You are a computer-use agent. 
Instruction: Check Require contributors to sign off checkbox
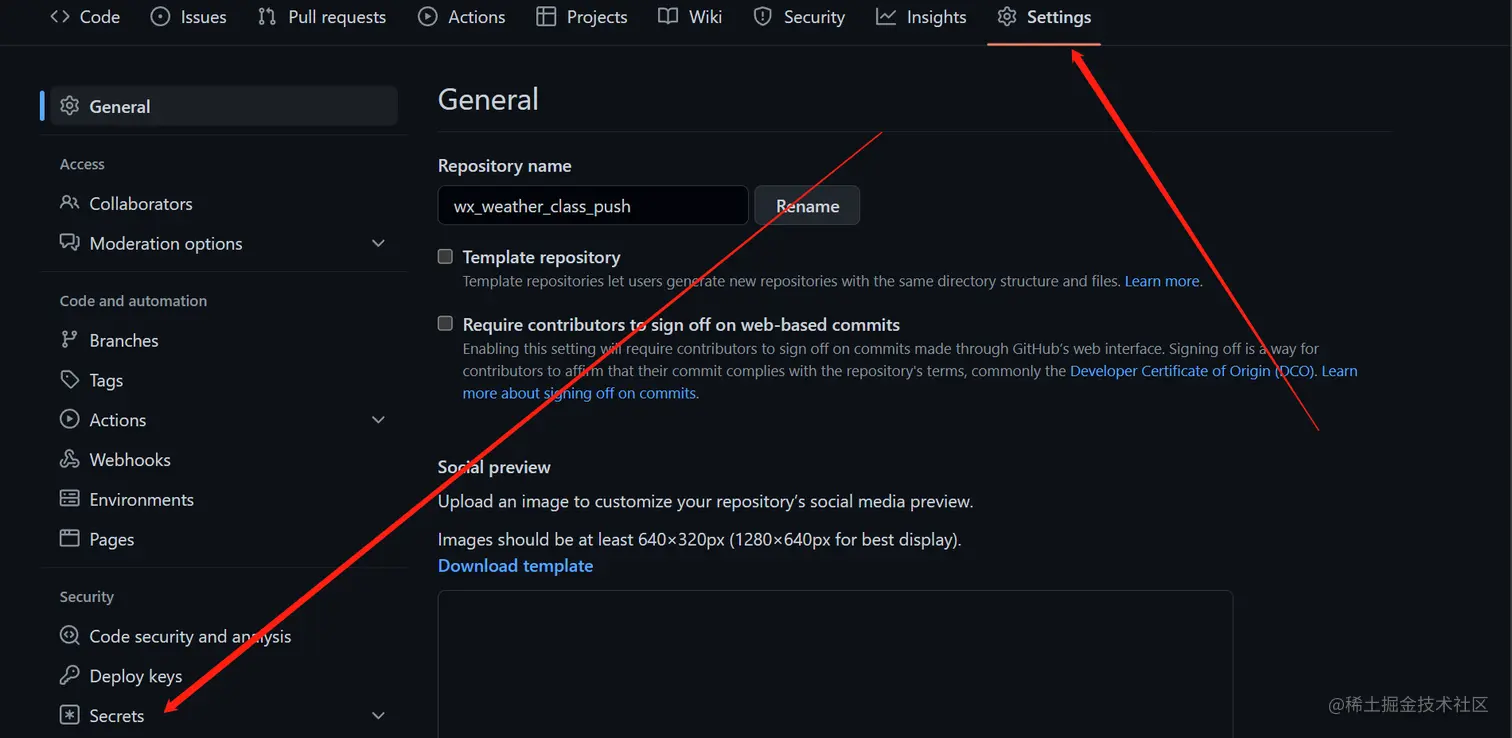446,324
